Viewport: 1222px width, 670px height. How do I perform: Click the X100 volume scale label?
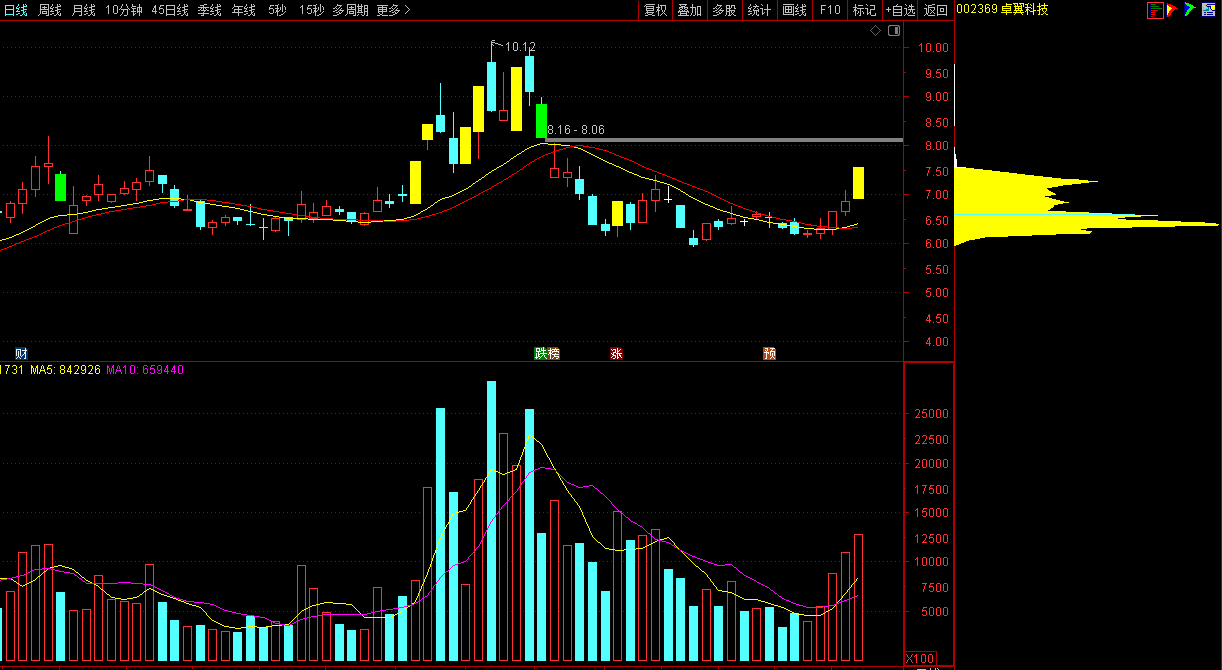(x=918, y=658)
